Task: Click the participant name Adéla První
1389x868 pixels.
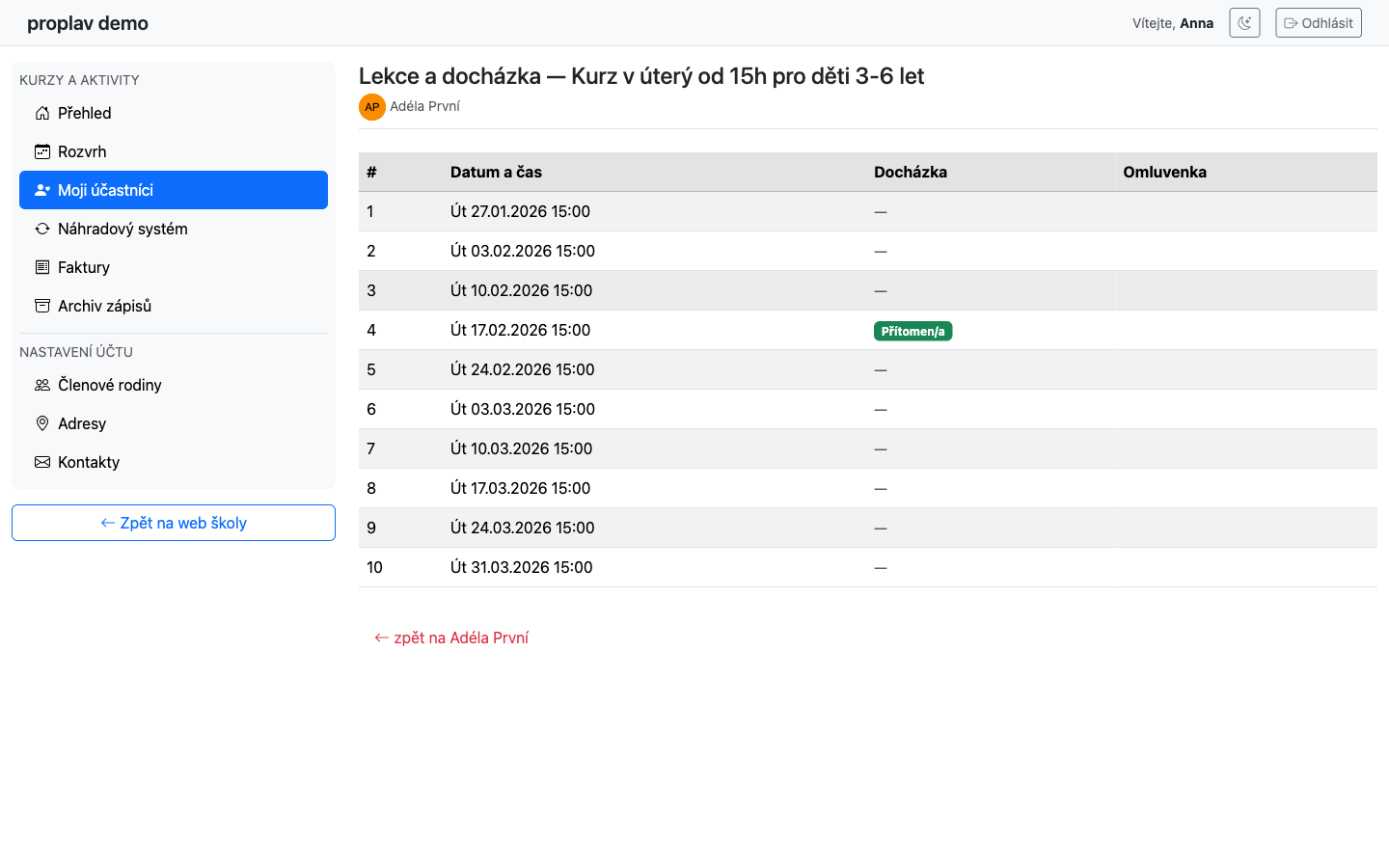Action: pos(424,106)
